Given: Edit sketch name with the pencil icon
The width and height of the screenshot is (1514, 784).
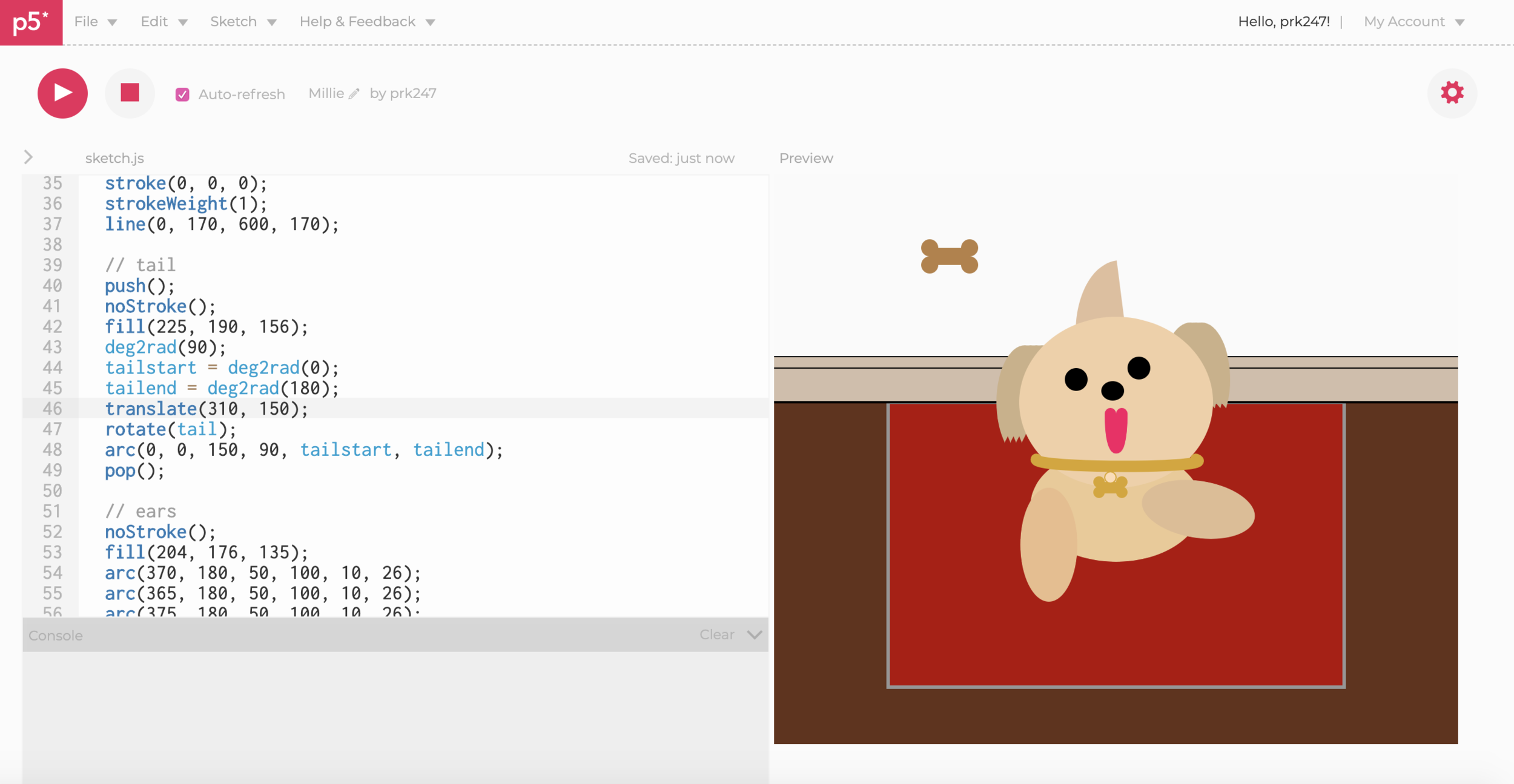Looking at the screenshot, I should click(x=354, y=94).
